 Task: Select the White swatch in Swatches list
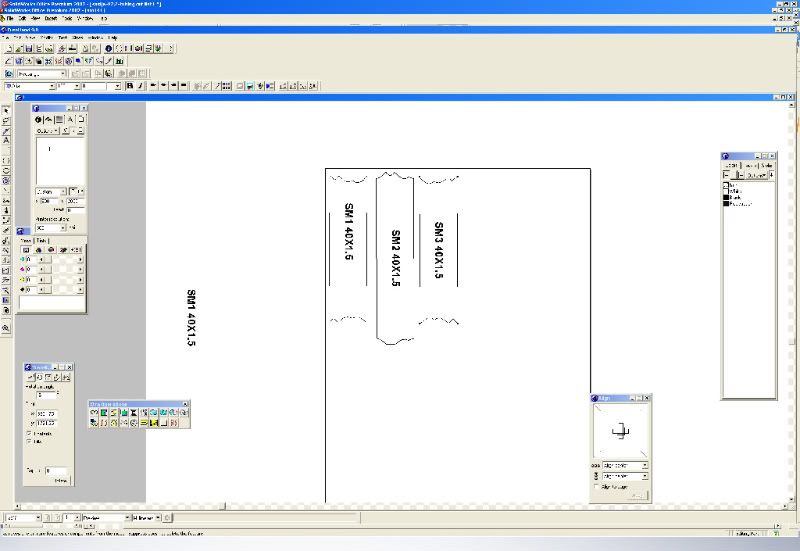pos(732,191)
